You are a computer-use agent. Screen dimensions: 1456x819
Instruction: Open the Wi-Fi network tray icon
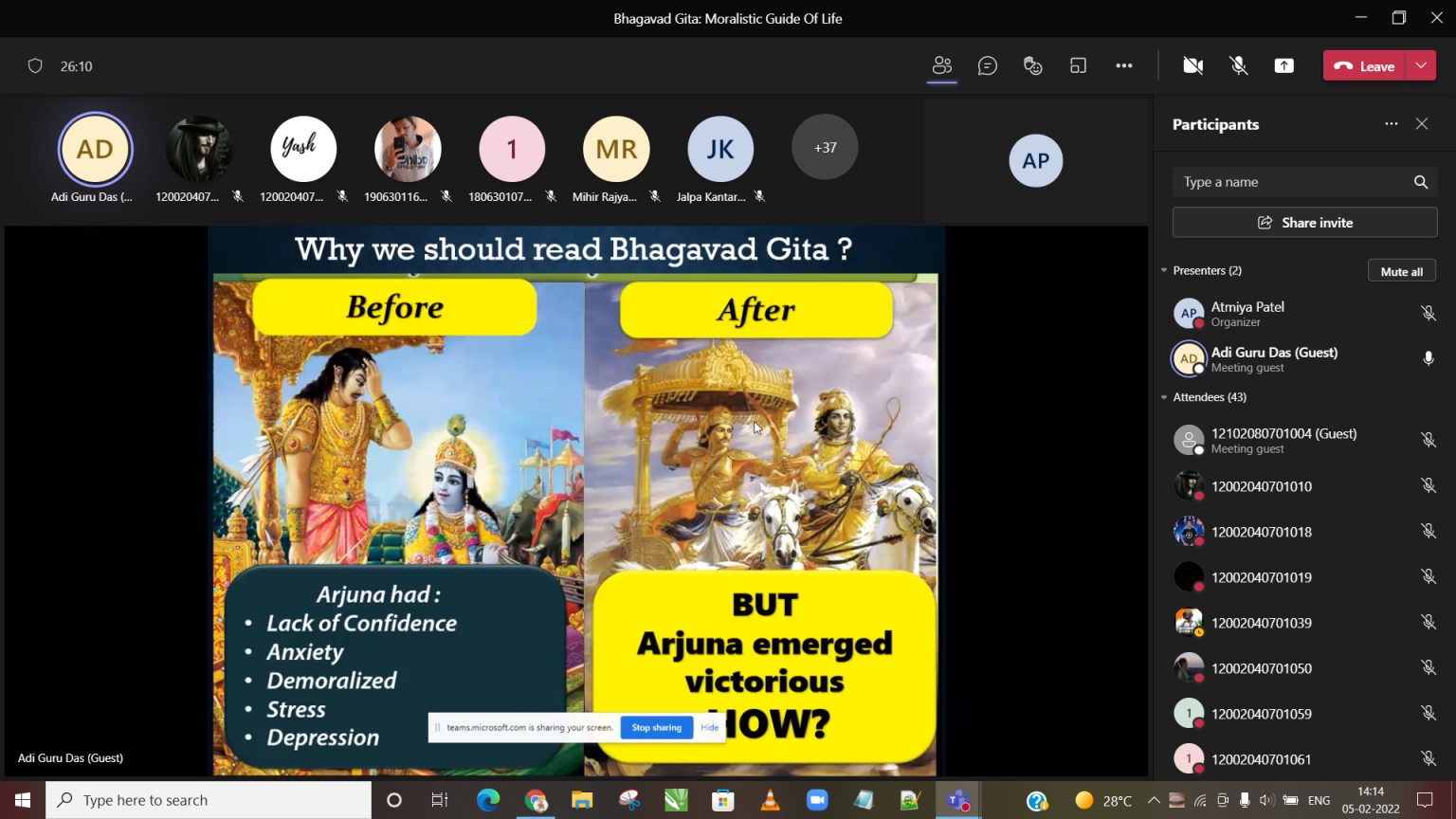click(1200, 800)
